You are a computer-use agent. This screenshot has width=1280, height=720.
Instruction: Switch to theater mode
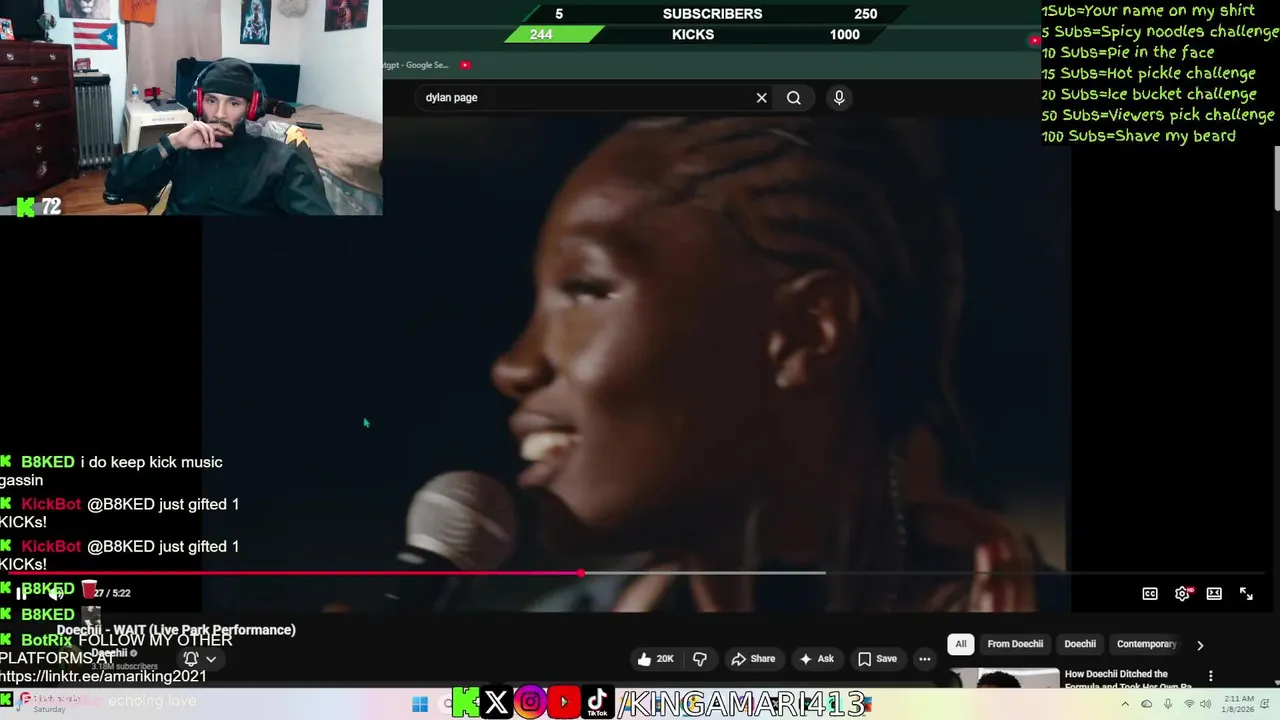(x=1214, y=593)
